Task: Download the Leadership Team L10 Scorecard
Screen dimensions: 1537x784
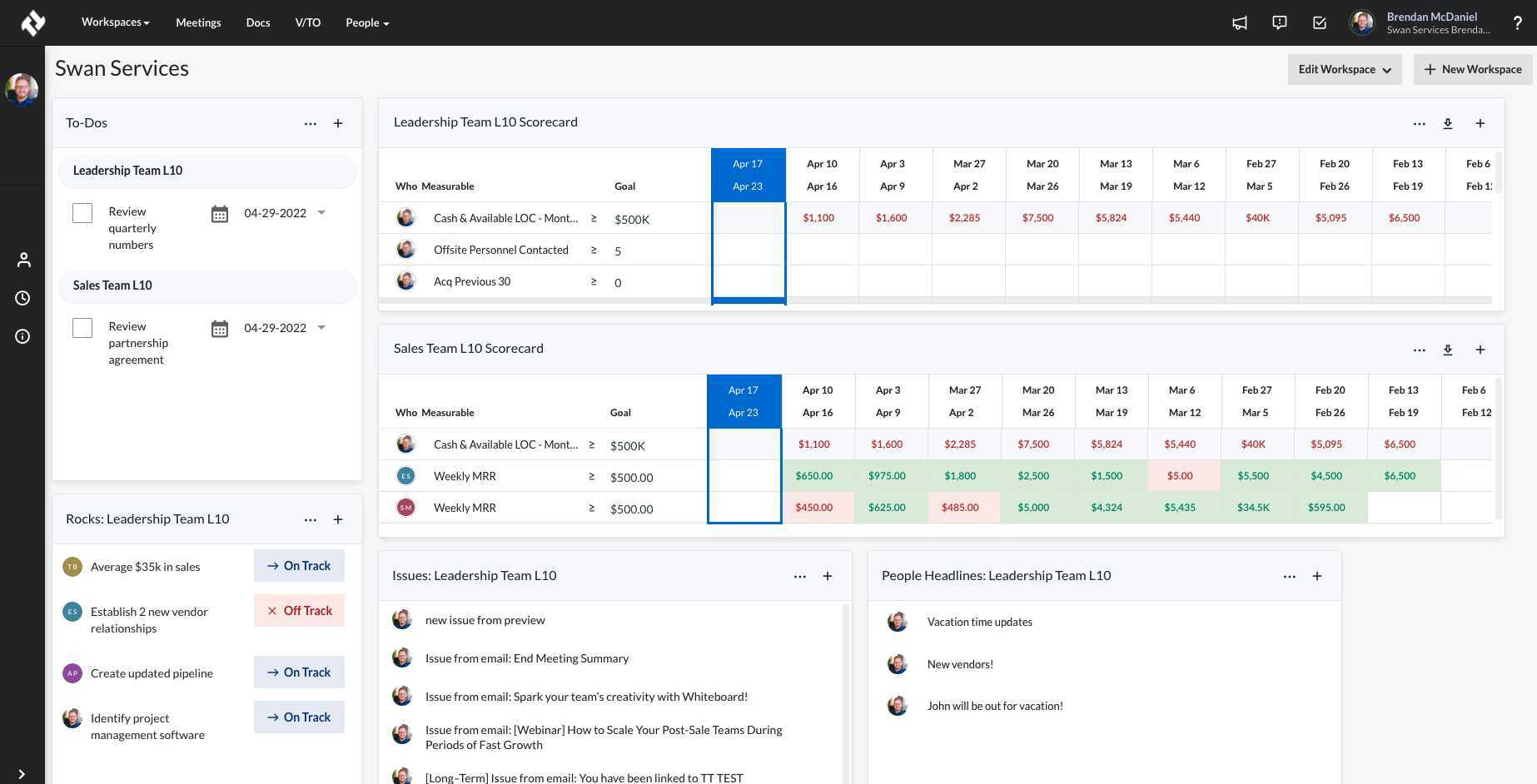Action: tap(1448, 123)
